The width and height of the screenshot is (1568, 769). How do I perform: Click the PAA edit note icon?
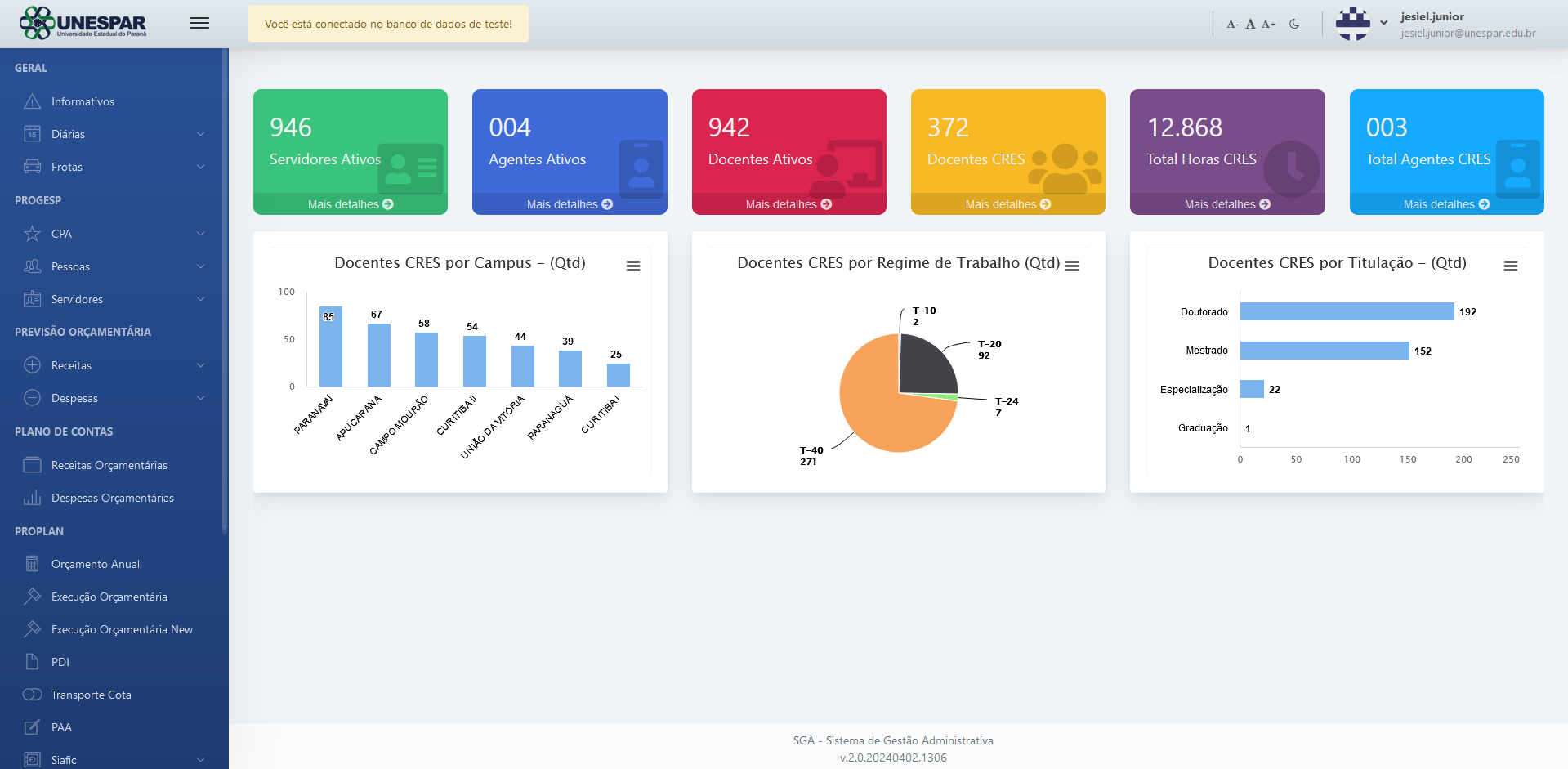(32, 727)
